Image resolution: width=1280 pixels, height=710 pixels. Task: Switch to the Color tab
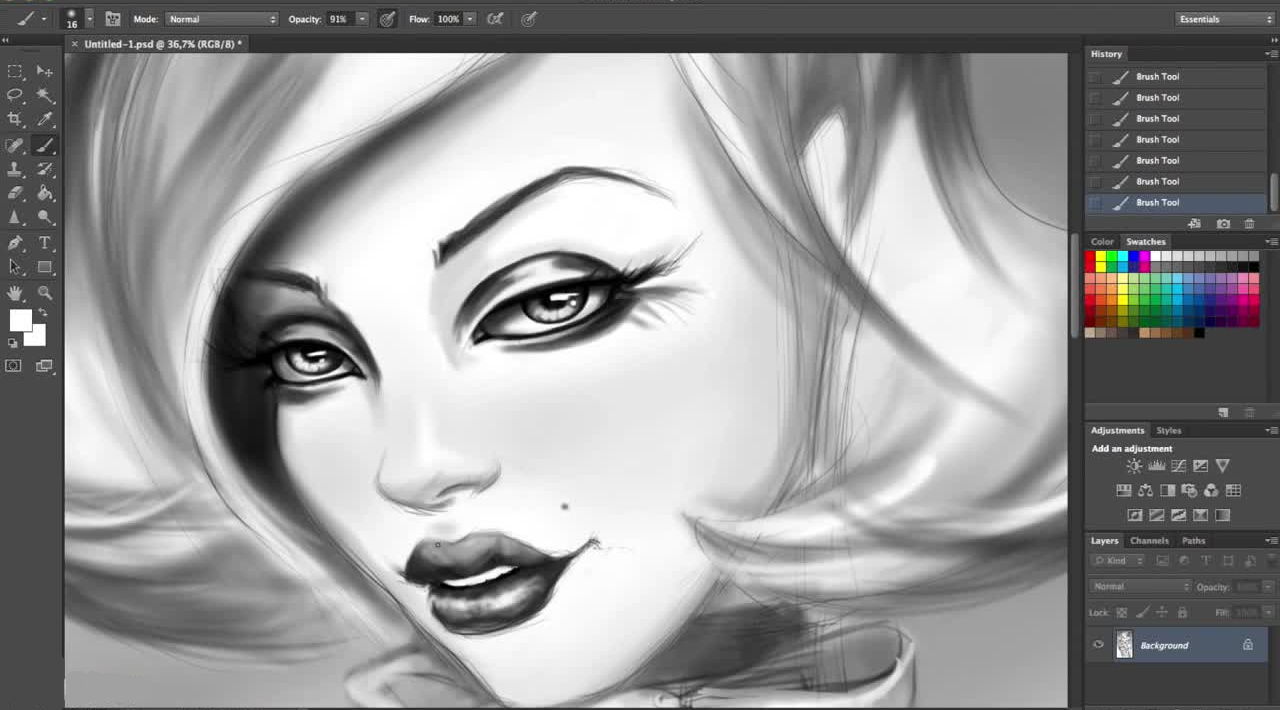coord(1102,242)
